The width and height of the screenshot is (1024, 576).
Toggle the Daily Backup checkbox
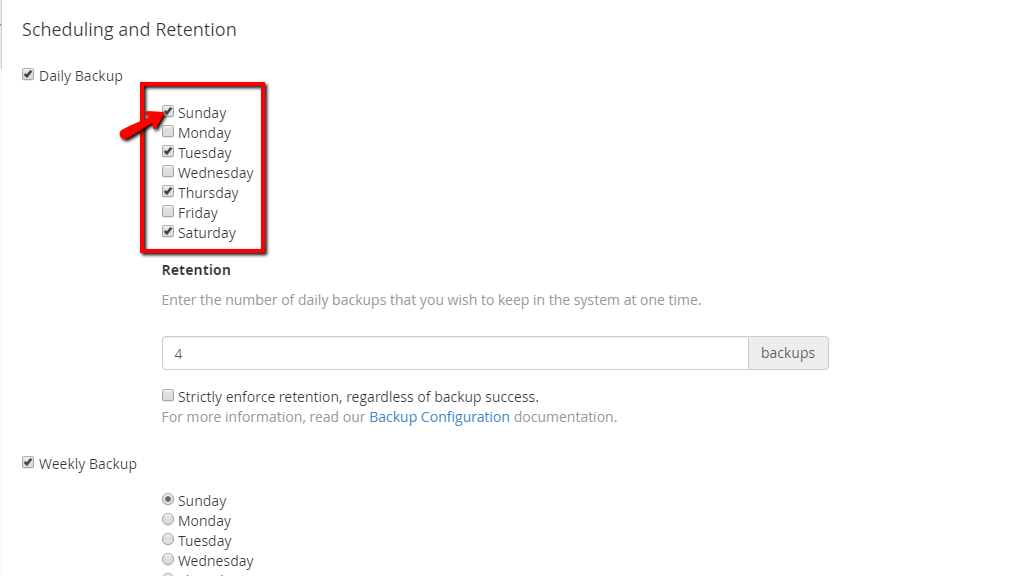[x=27, y=74]
